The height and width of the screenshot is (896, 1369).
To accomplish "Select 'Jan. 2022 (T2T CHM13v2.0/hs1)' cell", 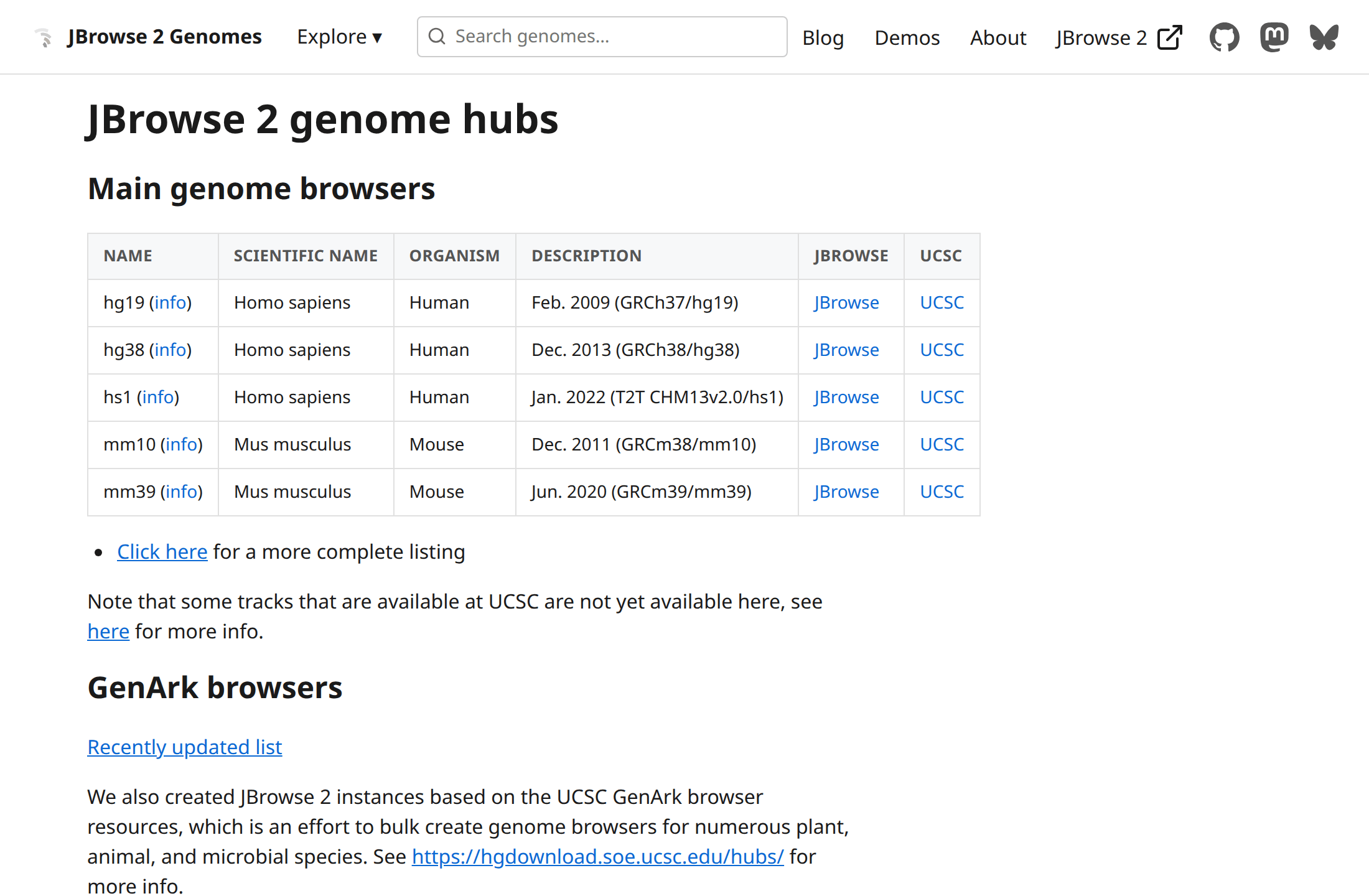I will (657, 397).
